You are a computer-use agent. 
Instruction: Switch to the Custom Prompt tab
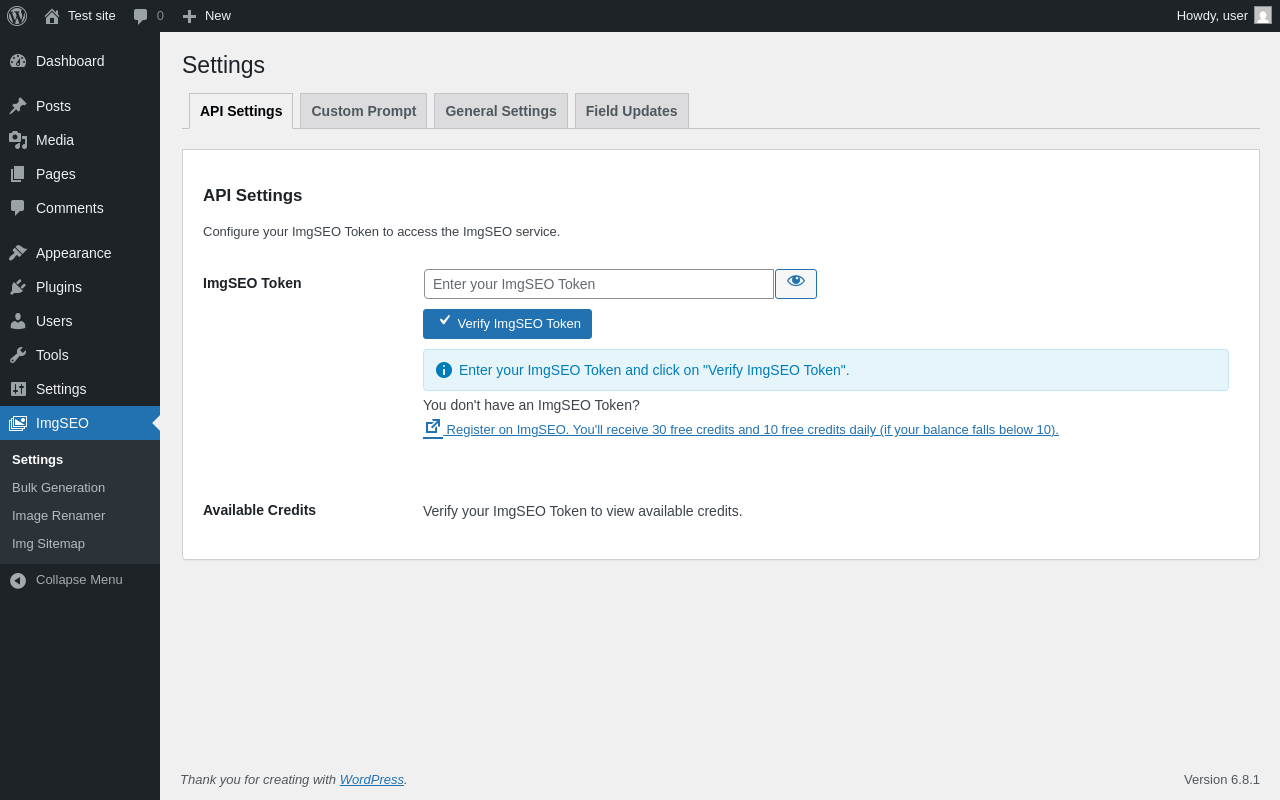[364, 111]
